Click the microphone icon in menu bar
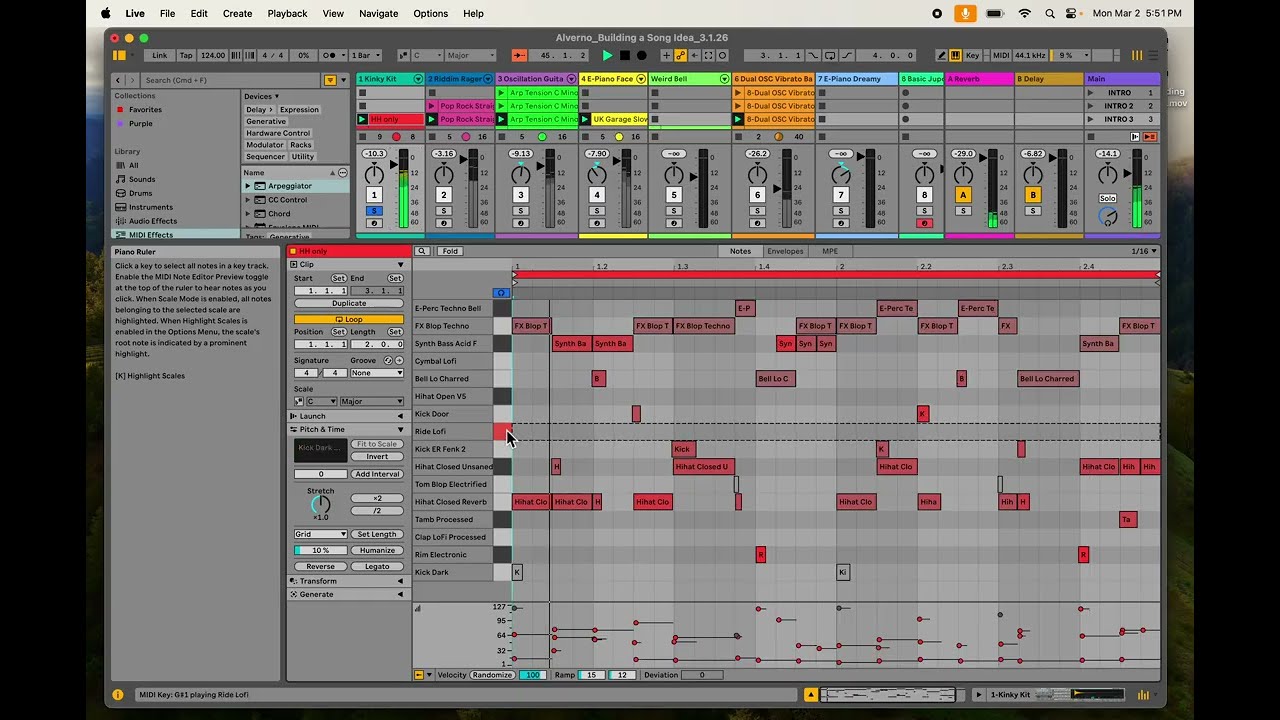Viewport: 1280px width, 720px height. coord(965,13)
